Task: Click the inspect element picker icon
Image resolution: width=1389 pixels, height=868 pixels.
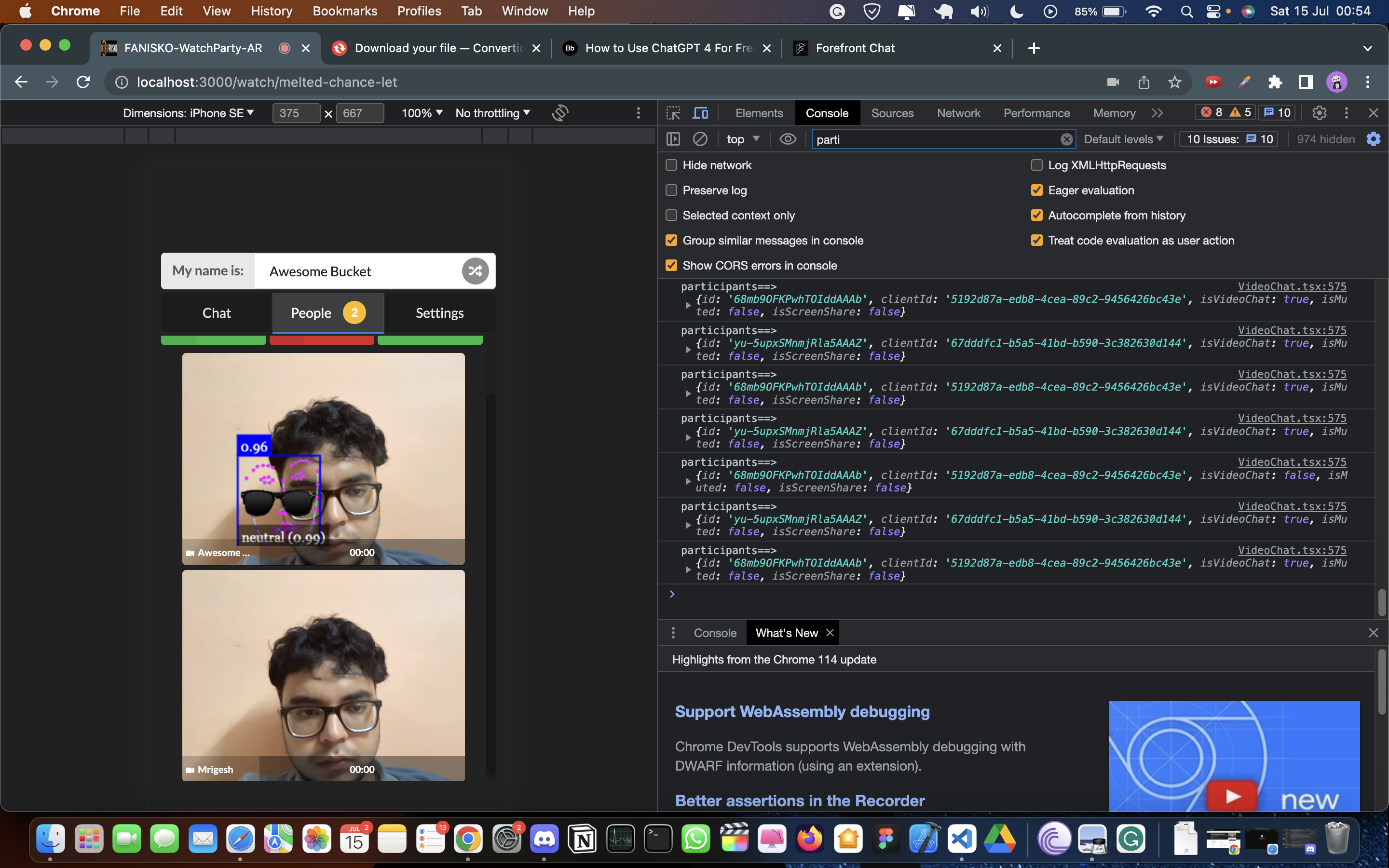Action: point(673,113)
